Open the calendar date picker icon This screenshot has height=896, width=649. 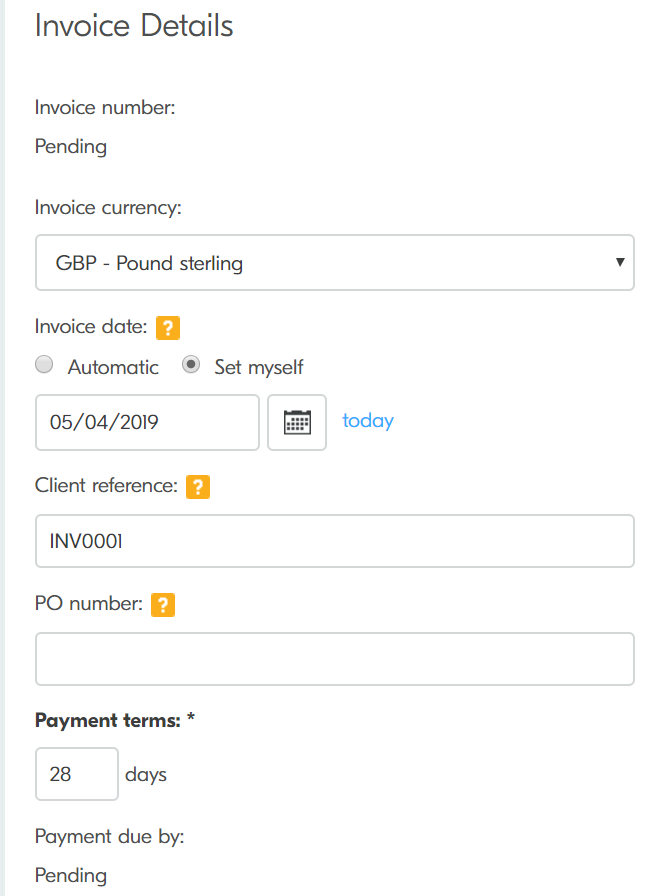[297, 422]
